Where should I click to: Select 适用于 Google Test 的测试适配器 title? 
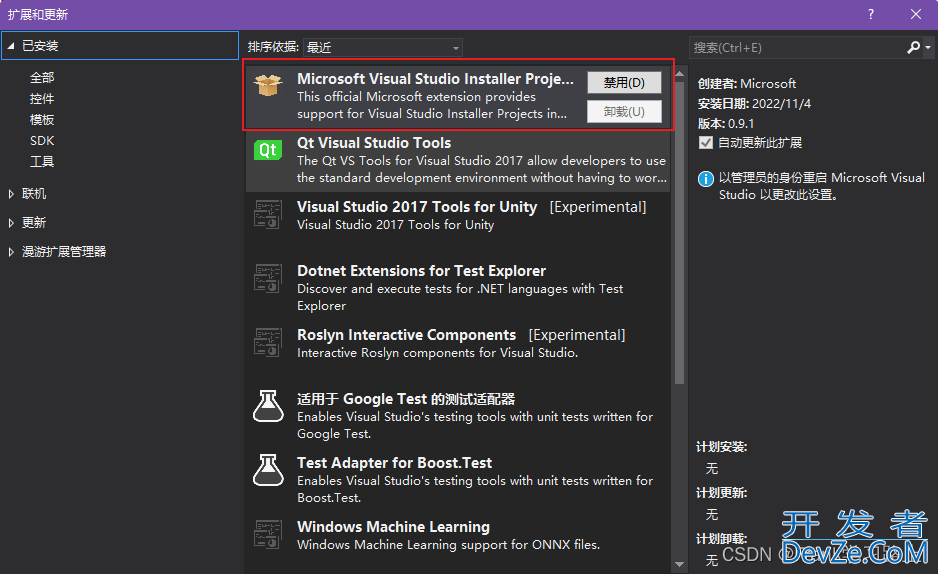click(x=406, y=399)
